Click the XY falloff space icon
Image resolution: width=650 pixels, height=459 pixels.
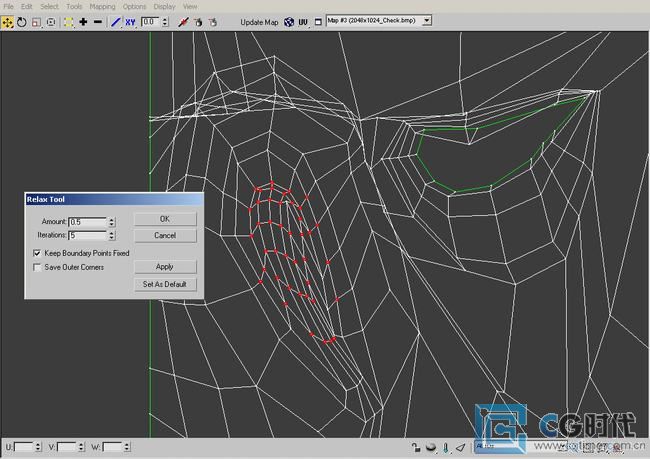(130, 22)
